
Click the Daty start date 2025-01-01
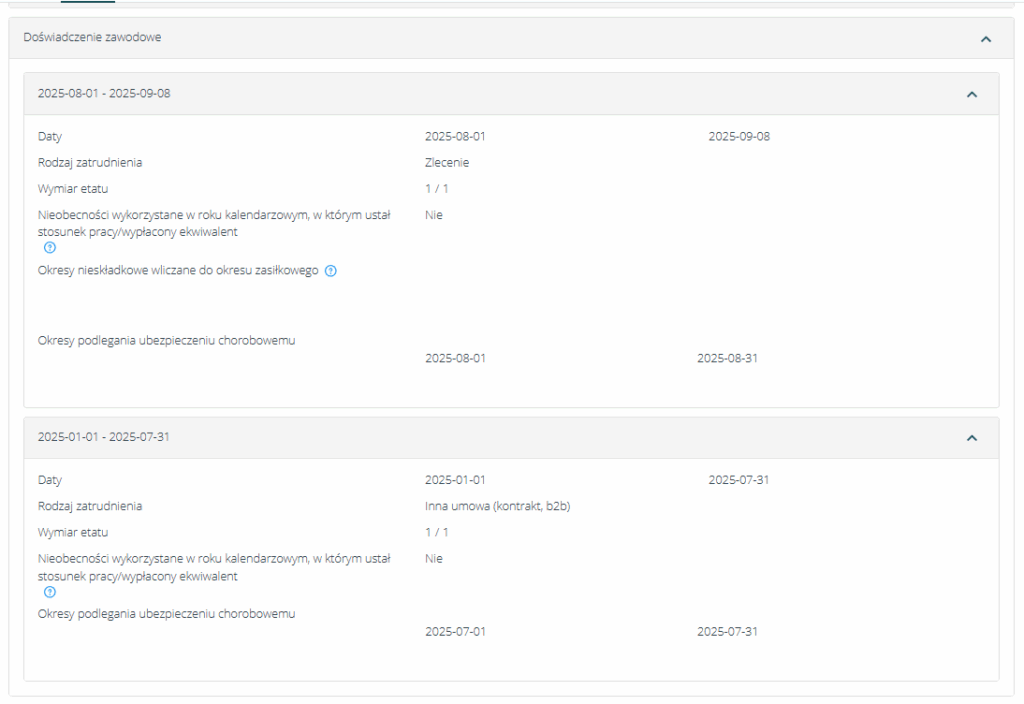click(455, 481)
